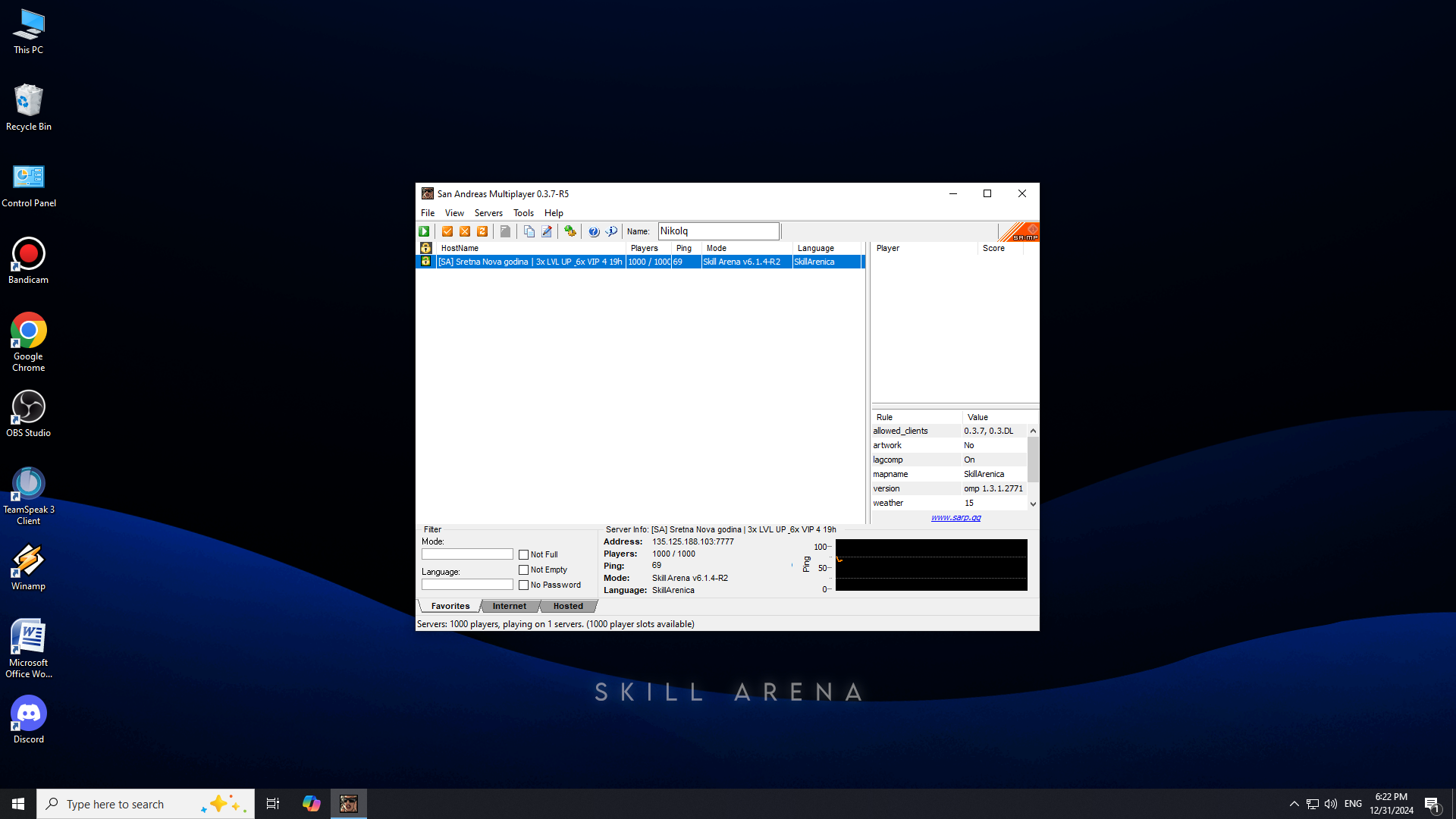Switch to the Hosted tab

pos(568,606)
